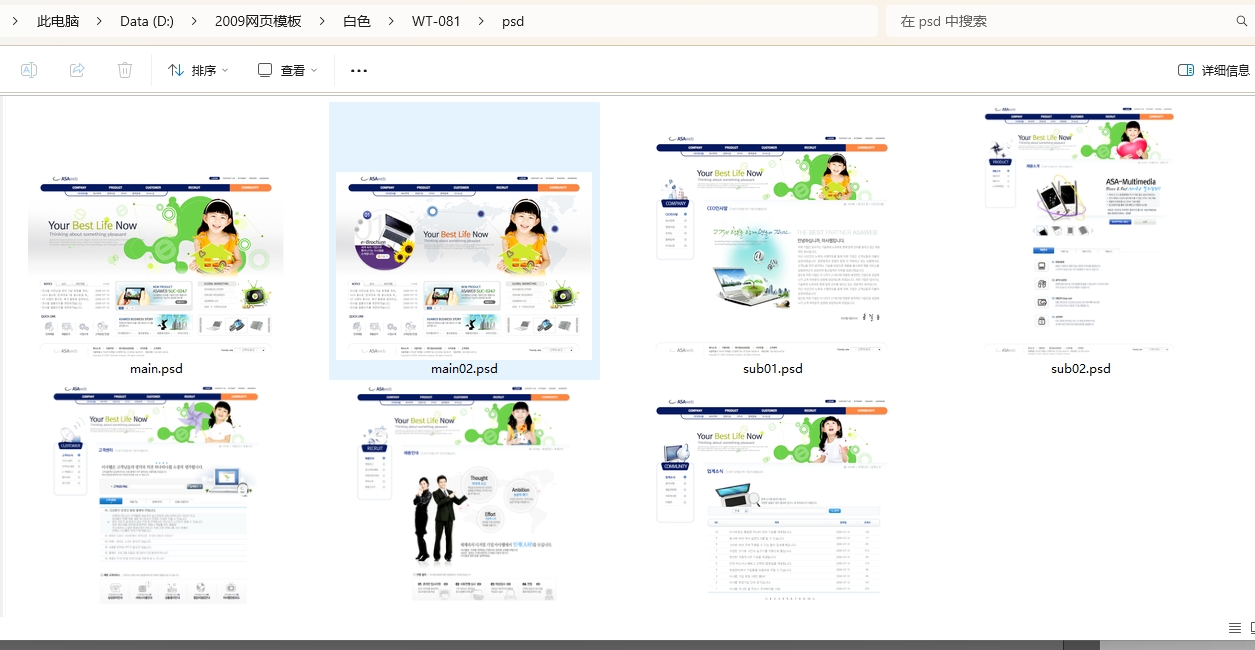
Task: Navigate to 2009网页模板 breadcrumb folder
Action: 258,21
